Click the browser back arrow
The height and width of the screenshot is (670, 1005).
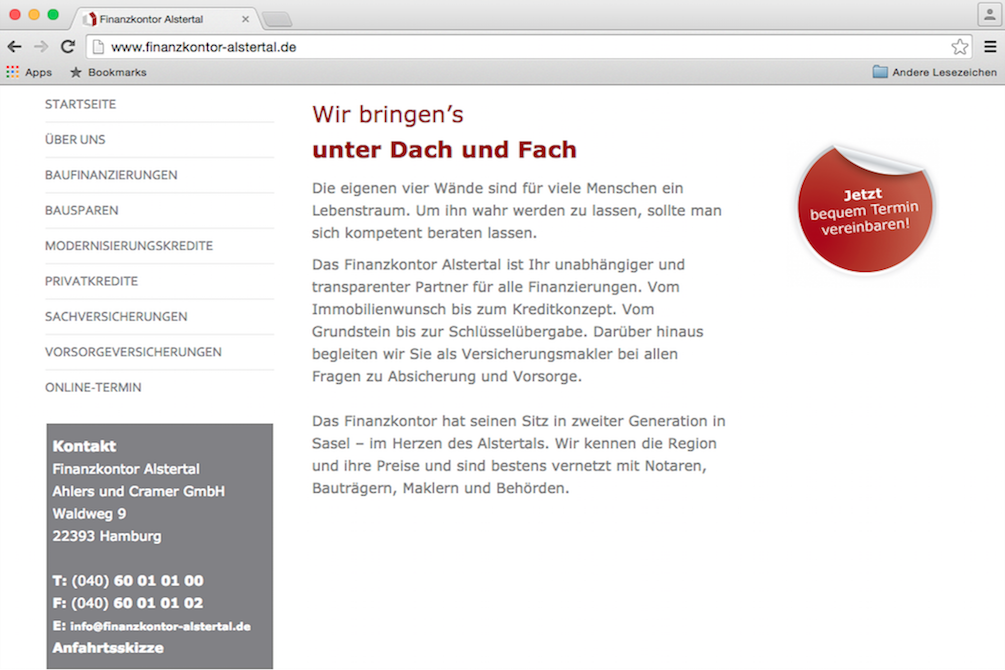[15, 47]
